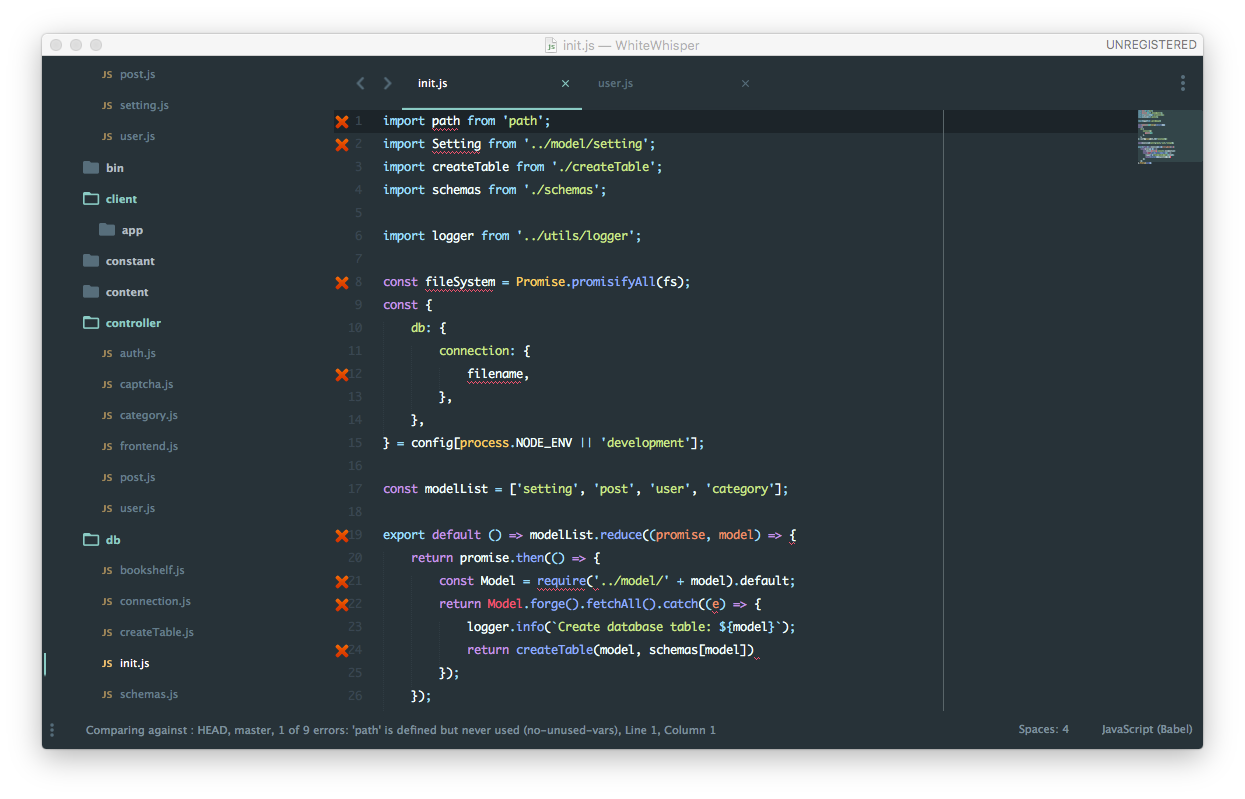Open captcha.js in the controller folder
The image size is (1245, 799).
pyautogui.click(x=146, y=384)
